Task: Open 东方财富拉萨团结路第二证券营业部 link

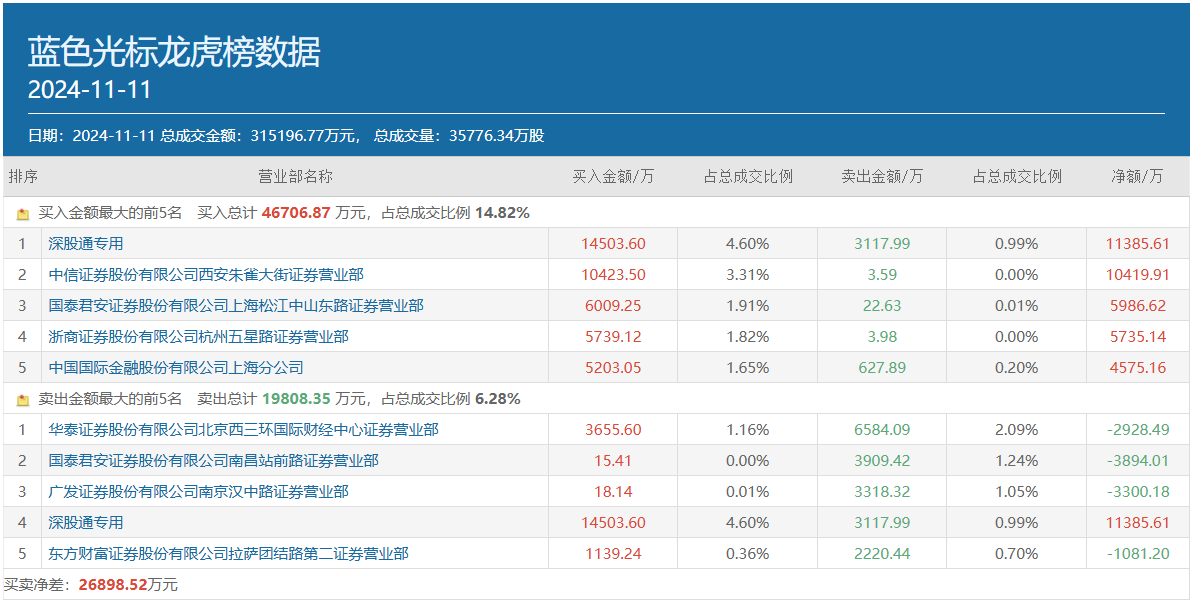Action: pos(228,554)
